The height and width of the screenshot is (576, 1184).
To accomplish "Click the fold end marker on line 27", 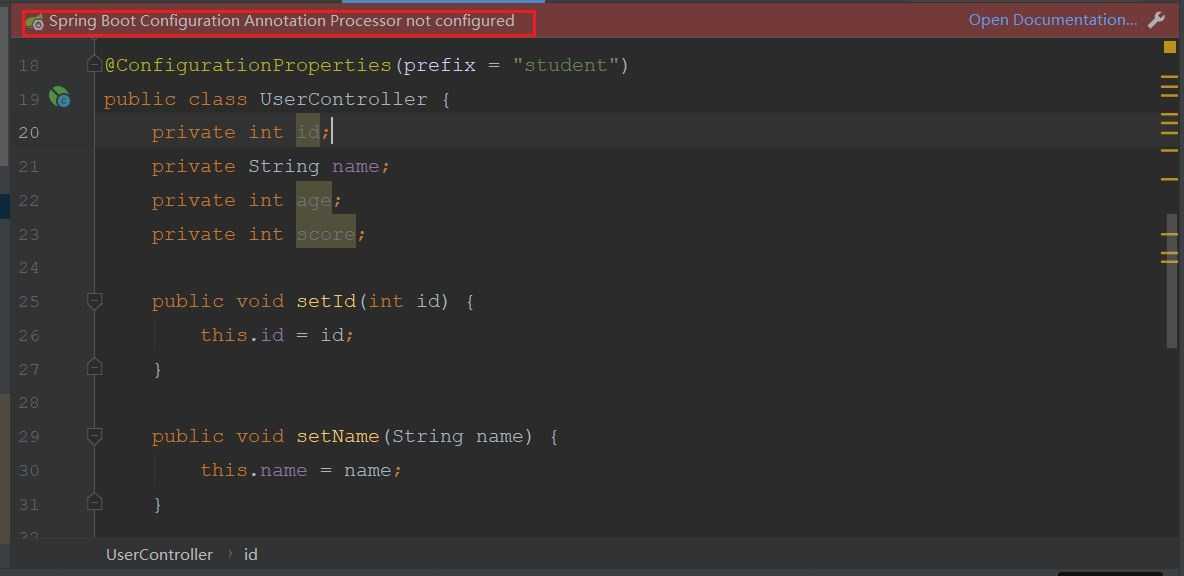I will point(94,368).
